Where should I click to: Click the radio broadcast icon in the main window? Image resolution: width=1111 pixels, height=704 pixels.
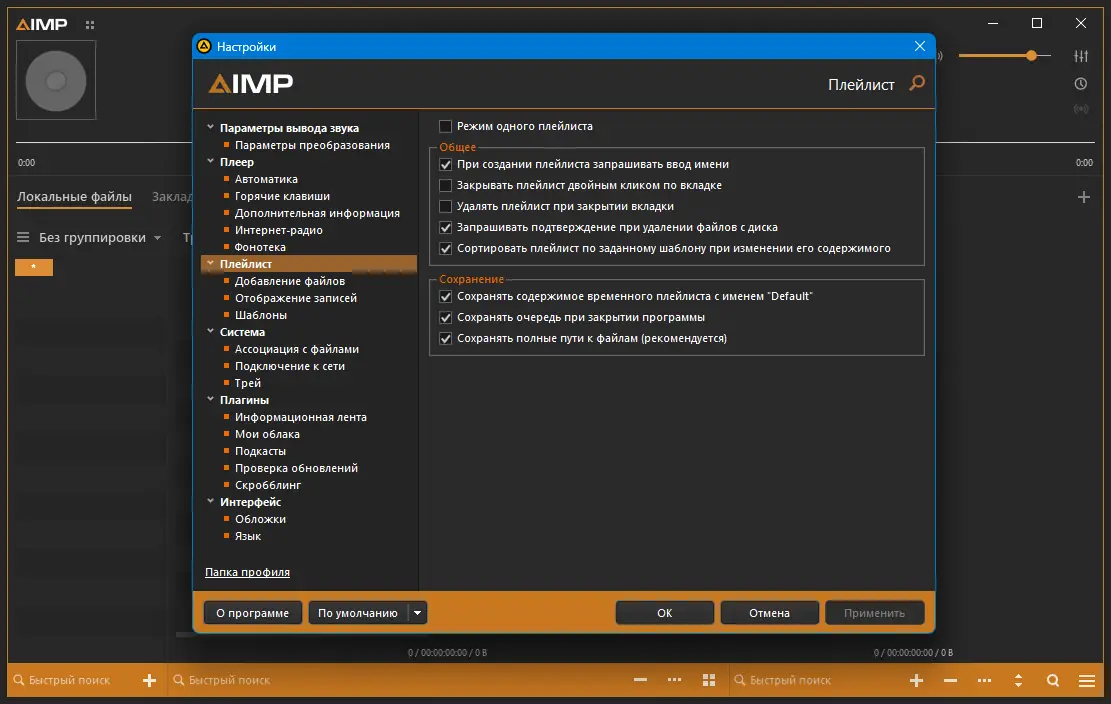click(x=1081, y=109)
